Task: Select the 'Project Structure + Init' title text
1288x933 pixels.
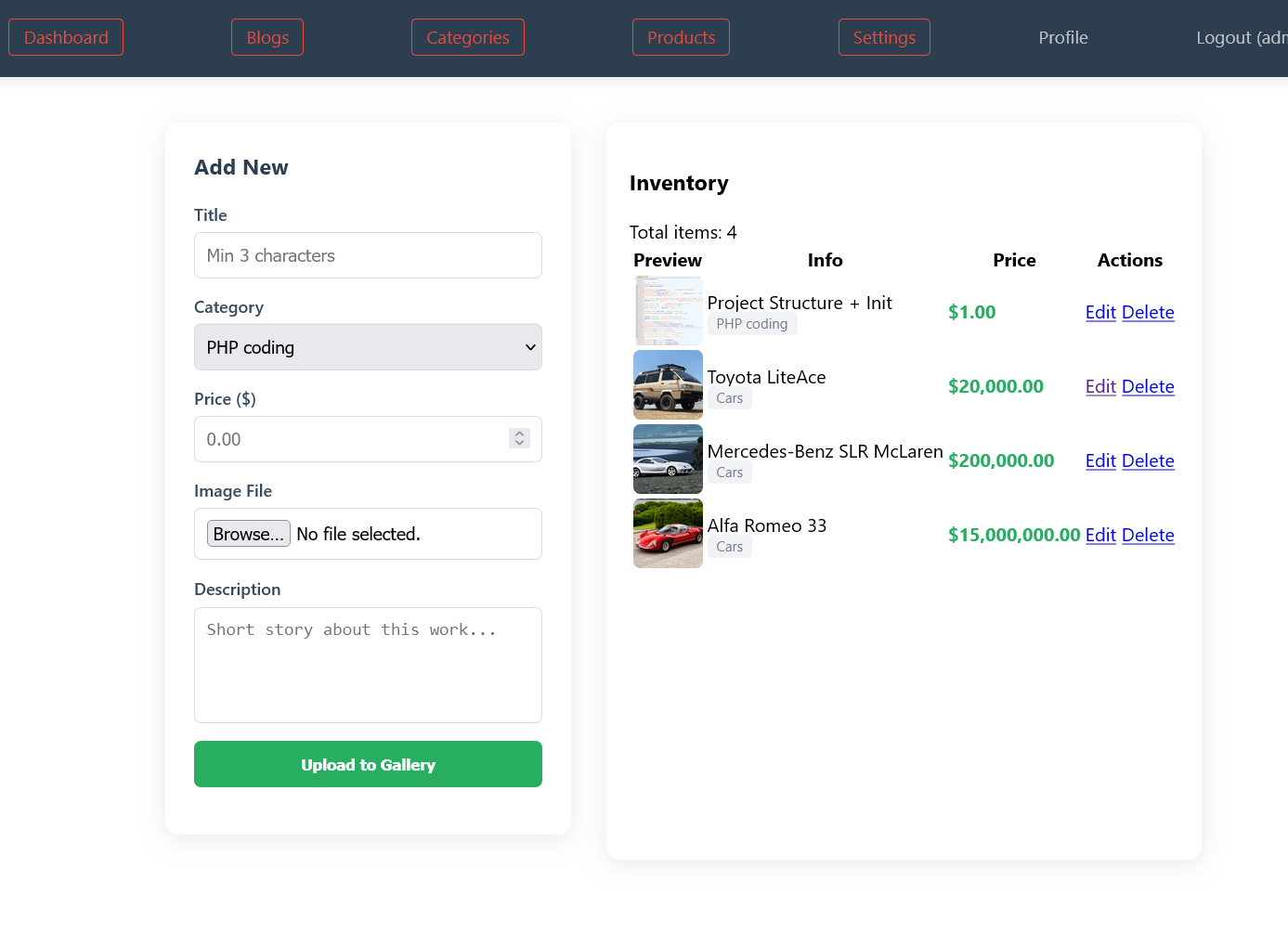Action: coord(800,303)
